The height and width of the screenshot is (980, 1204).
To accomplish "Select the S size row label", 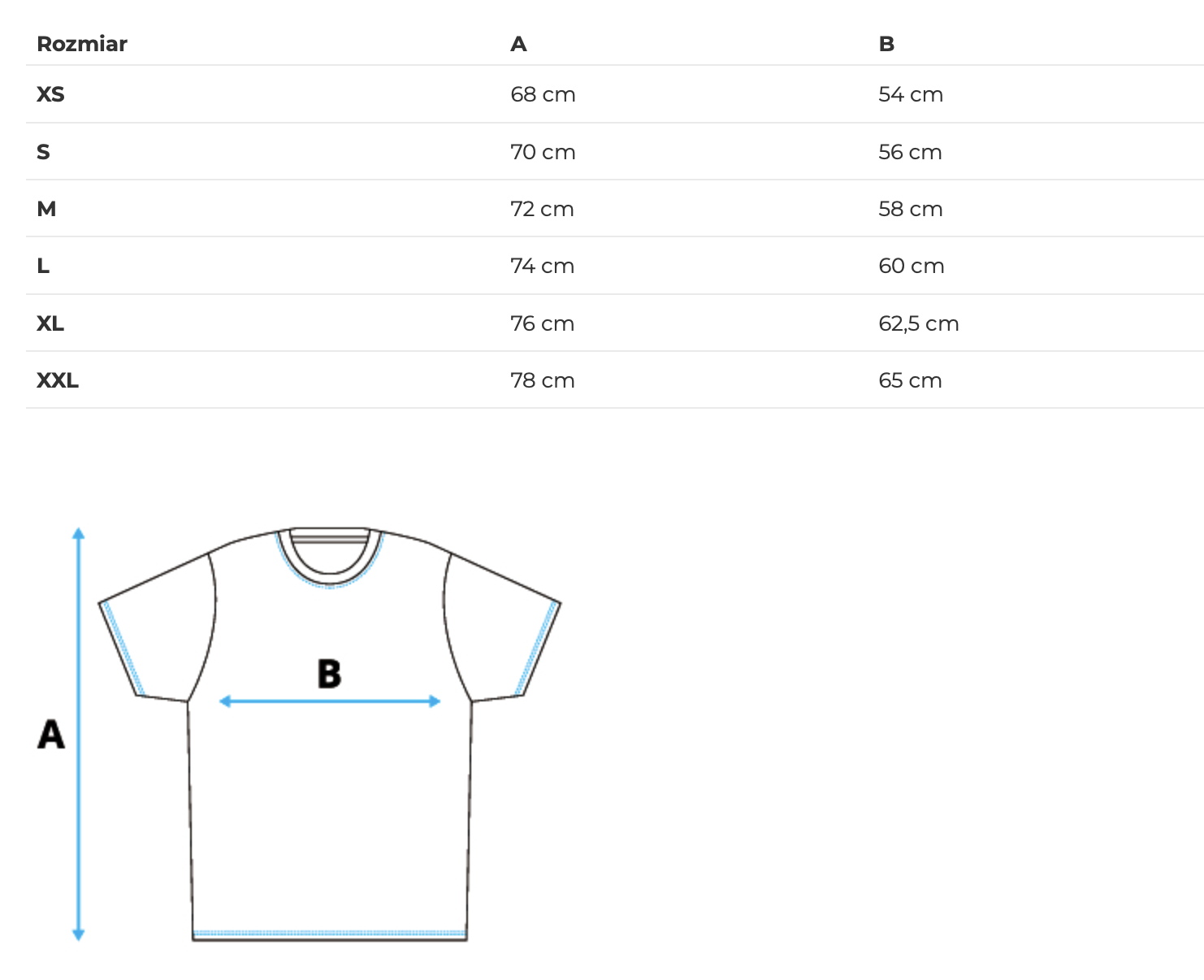I will coord(44,152).
